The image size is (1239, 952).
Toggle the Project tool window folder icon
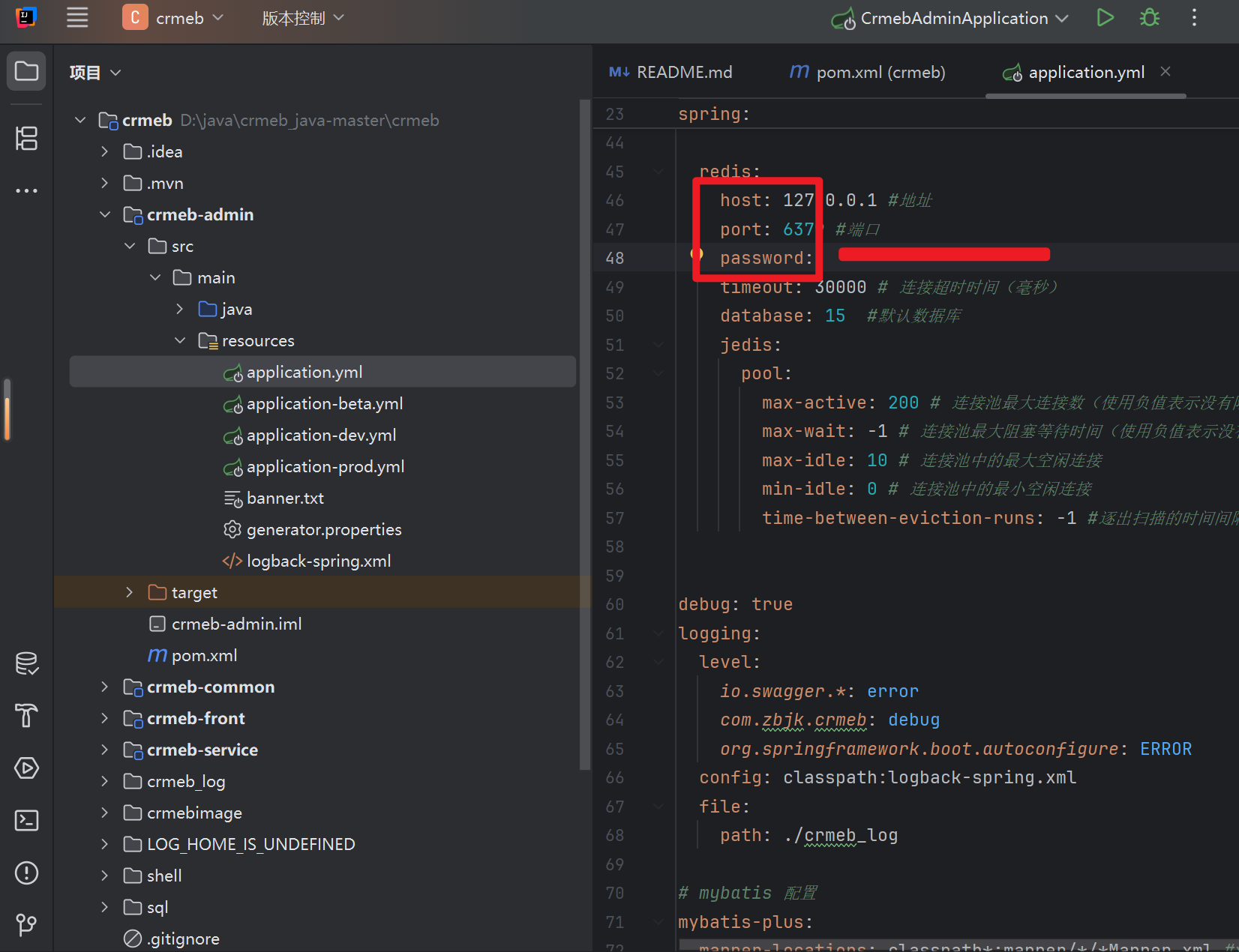point(26,71)
